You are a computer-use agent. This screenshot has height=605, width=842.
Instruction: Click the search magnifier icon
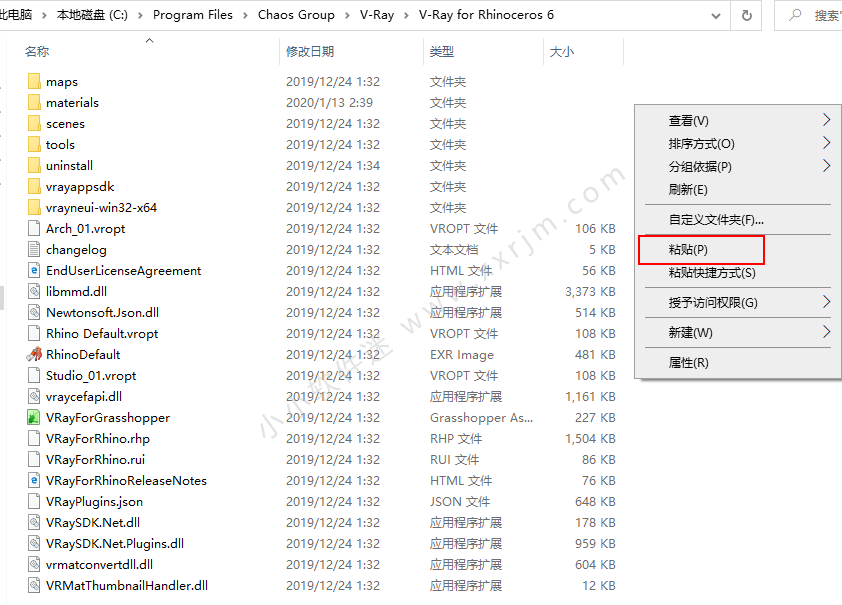(795, 16)
